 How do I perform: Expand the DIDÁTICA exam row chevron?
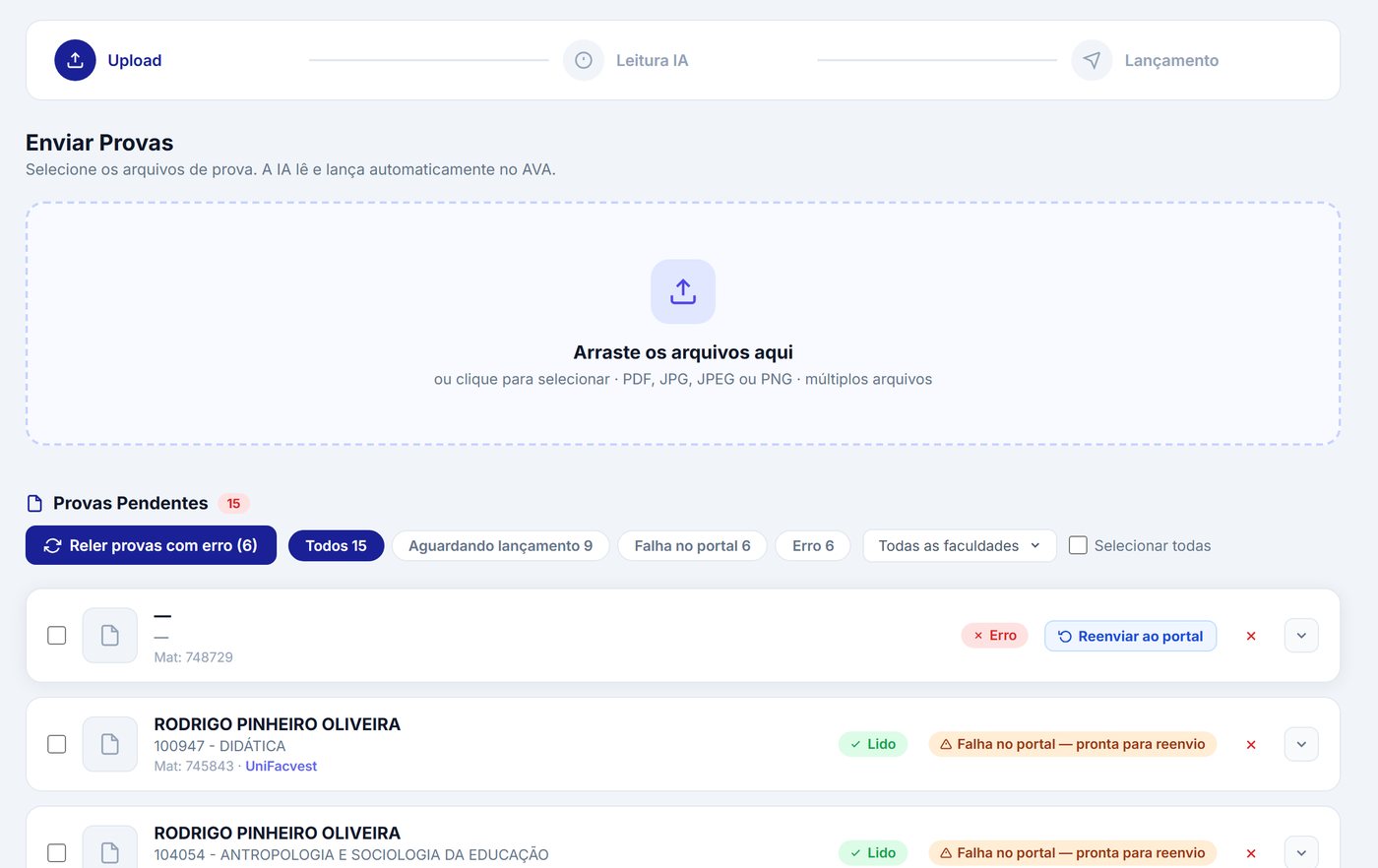[x=1301, y=744]
